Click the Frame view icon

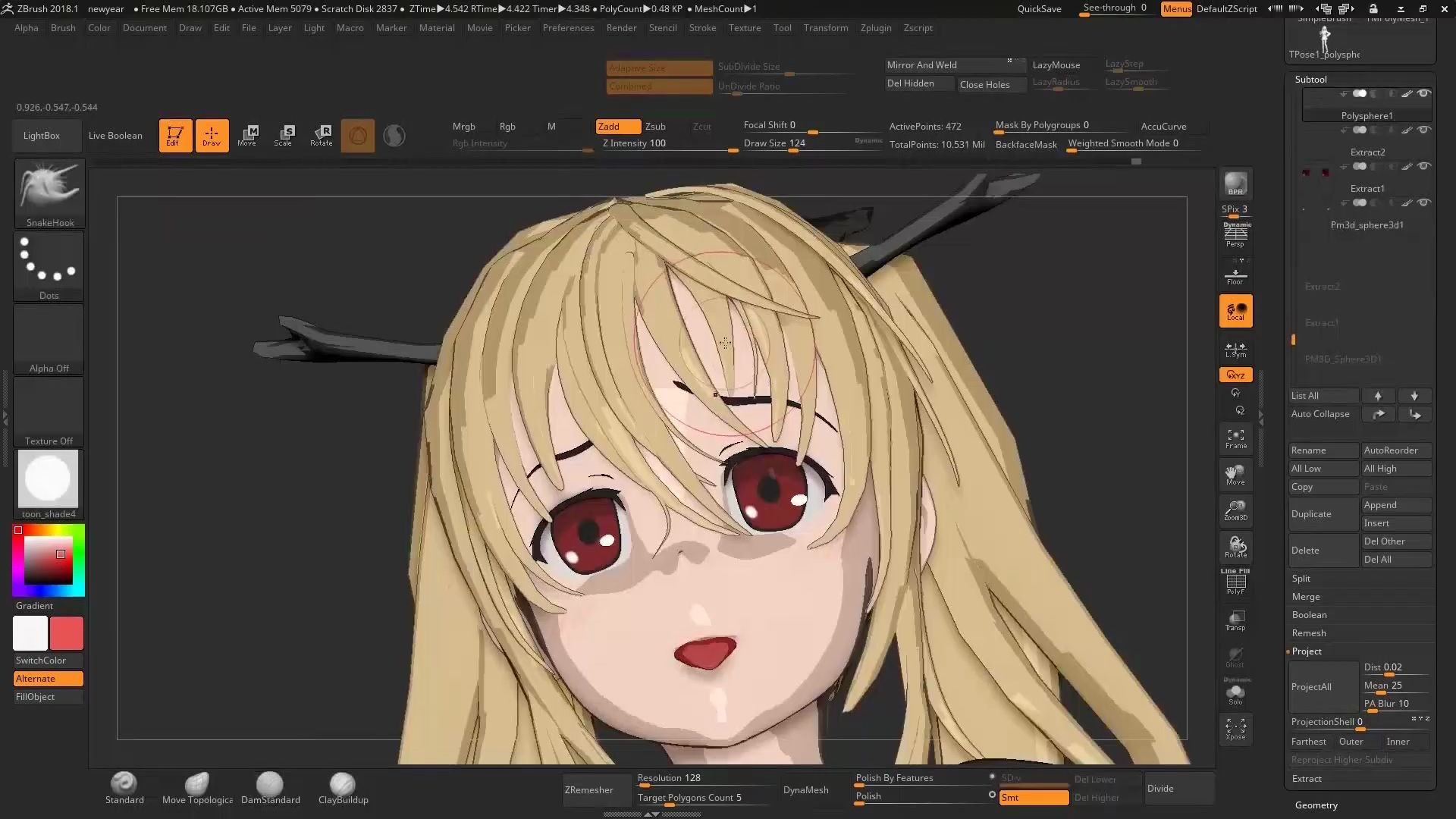click(x=1235, y=438)
